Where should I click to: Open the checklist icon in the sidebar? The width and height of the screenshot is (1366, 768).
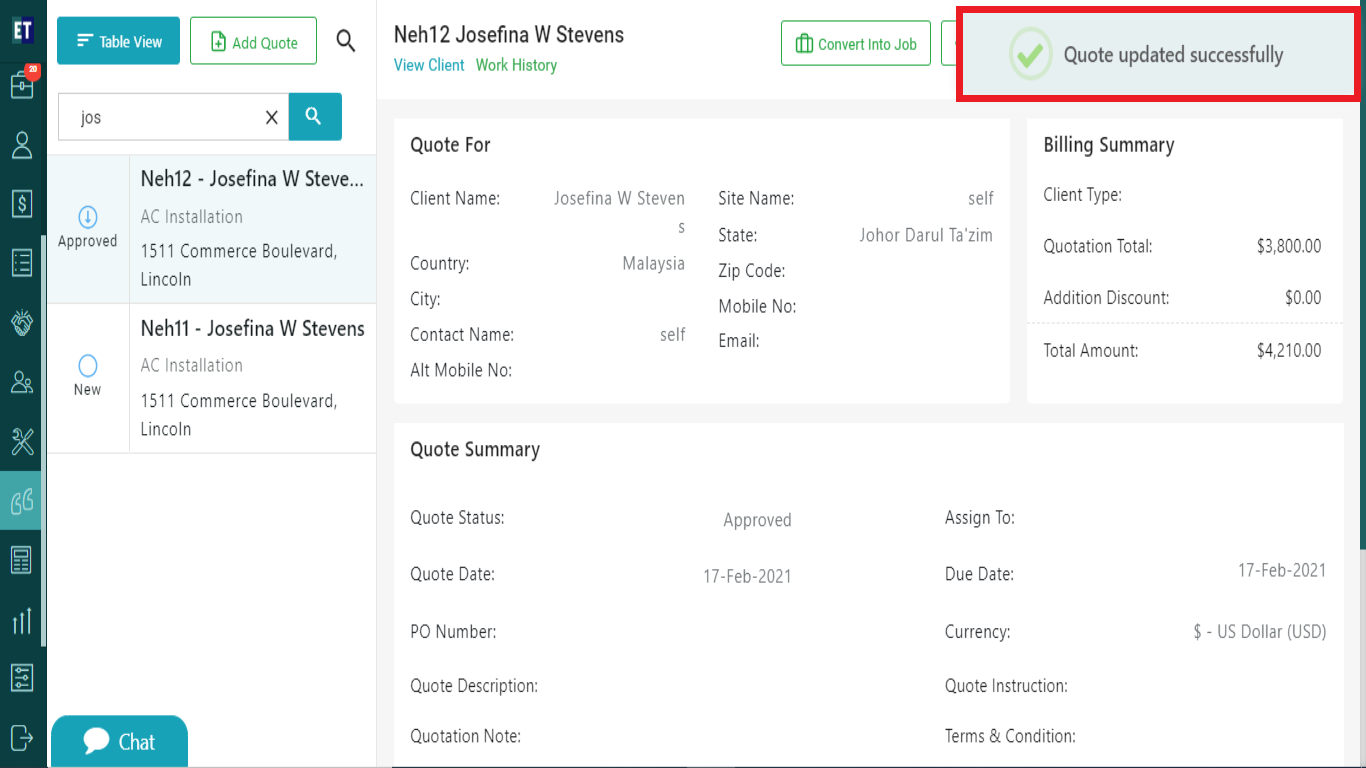coord(22,263)
